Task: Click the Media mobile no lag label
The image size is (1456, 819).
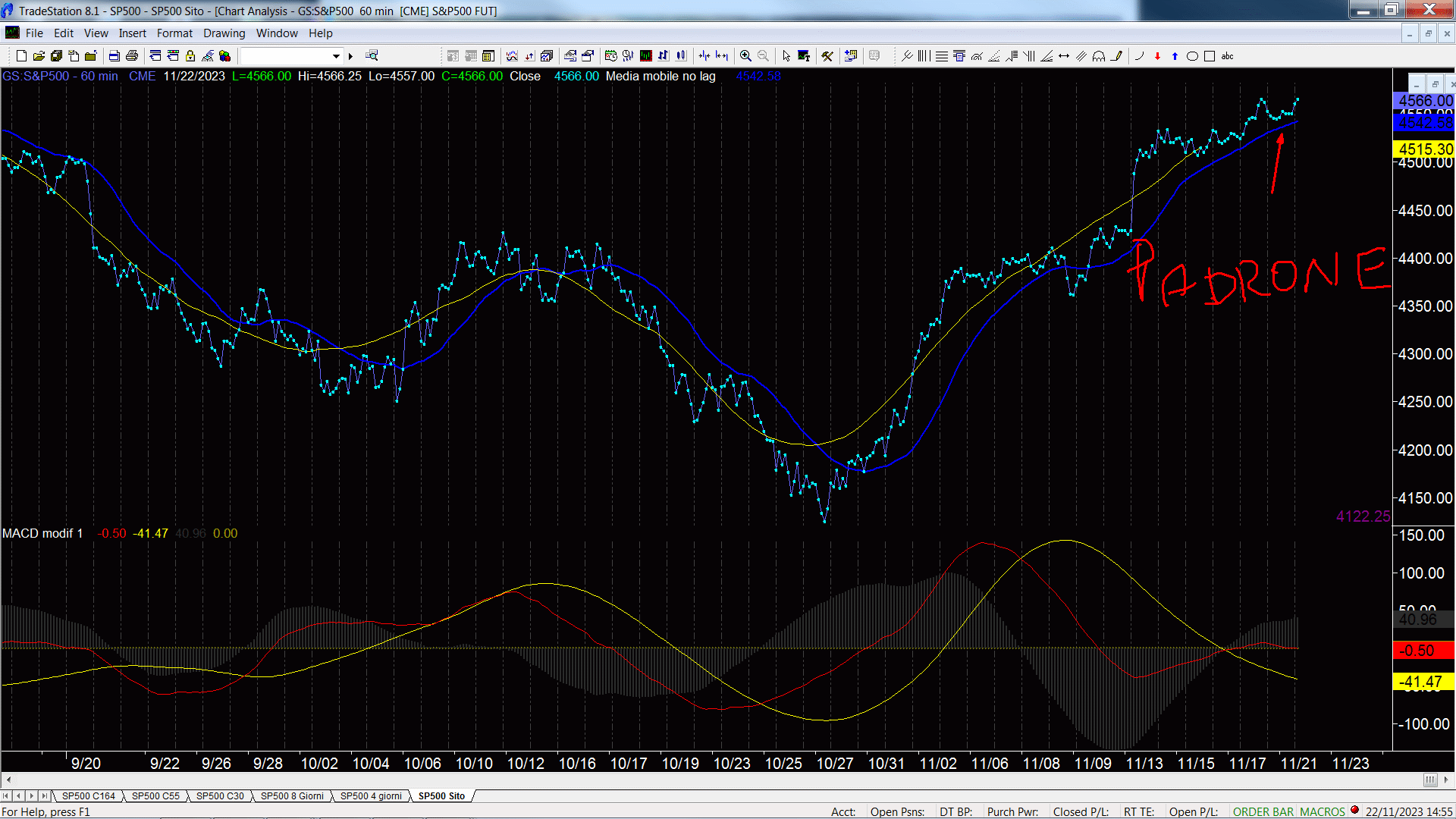Action: click(661, 76)
